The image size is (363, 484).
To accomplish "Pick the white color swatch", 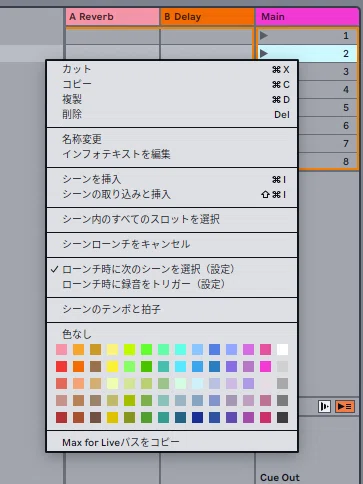I will (282, 349).
